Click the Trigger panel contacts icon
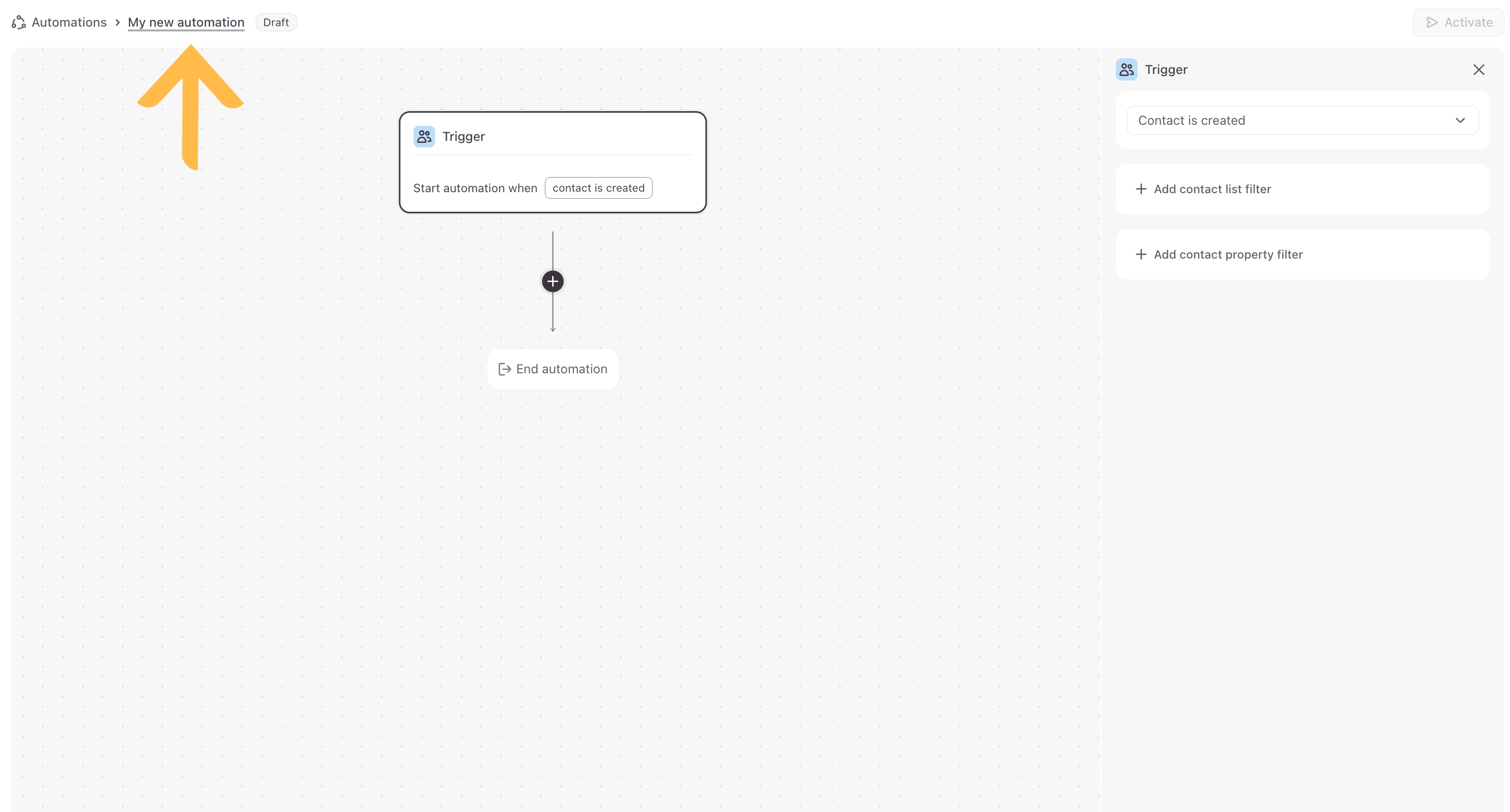 tap(1126, 70)
